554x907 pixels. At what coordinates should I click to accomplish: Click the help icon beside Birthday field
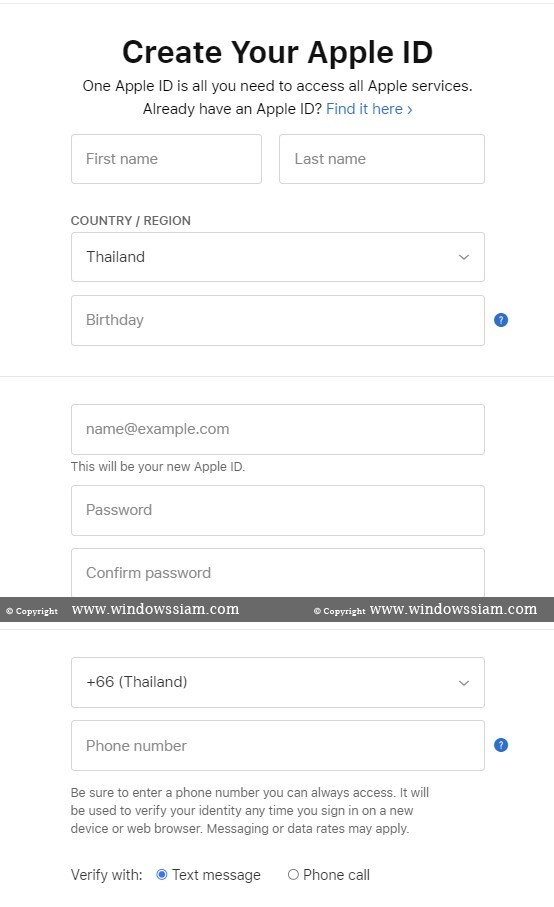(x=501, y=320)
